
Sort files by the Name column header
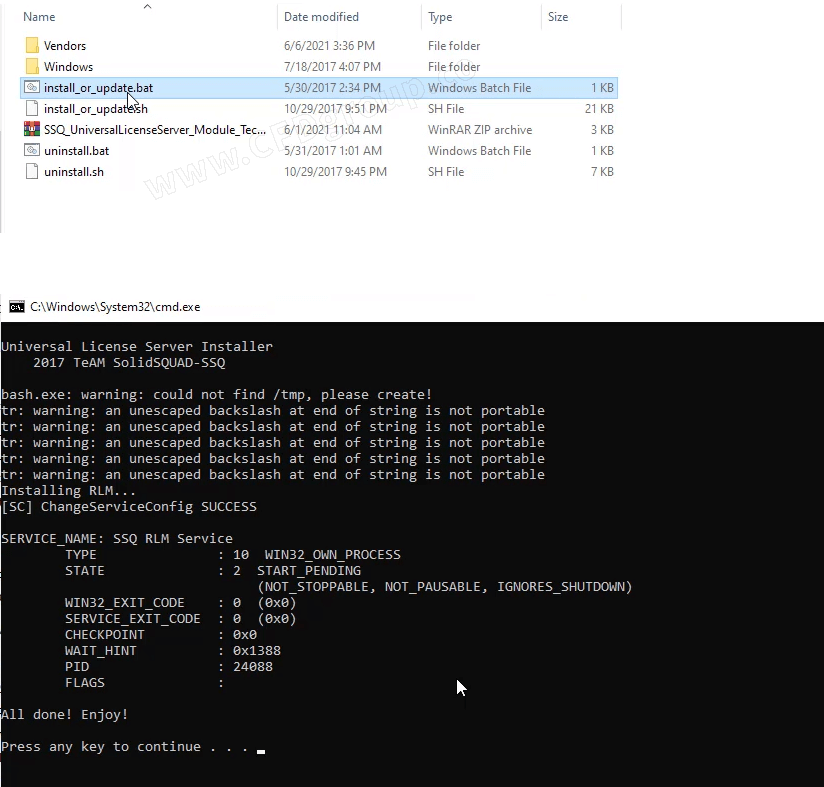click(x=39, y=17)
